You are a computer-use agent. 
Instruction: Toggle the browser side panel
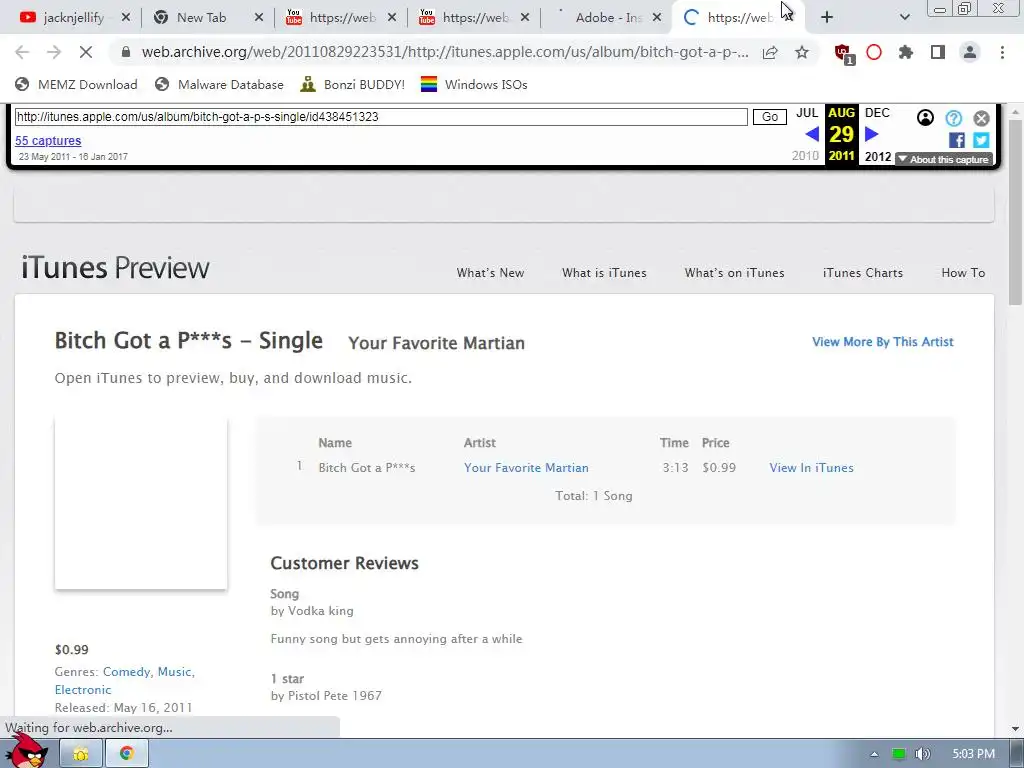pos(938,52)
